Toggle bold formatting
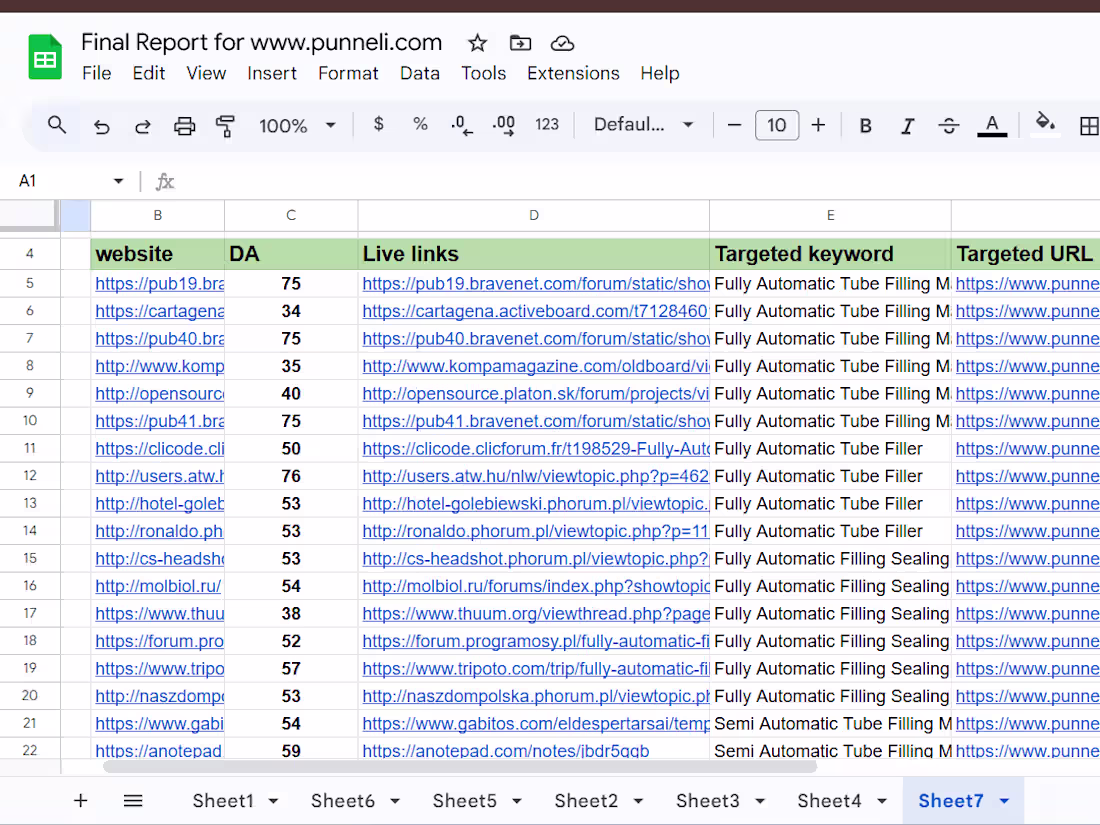Image resolution: width=1100 pixels, height=825 pixels. (866, 125)
